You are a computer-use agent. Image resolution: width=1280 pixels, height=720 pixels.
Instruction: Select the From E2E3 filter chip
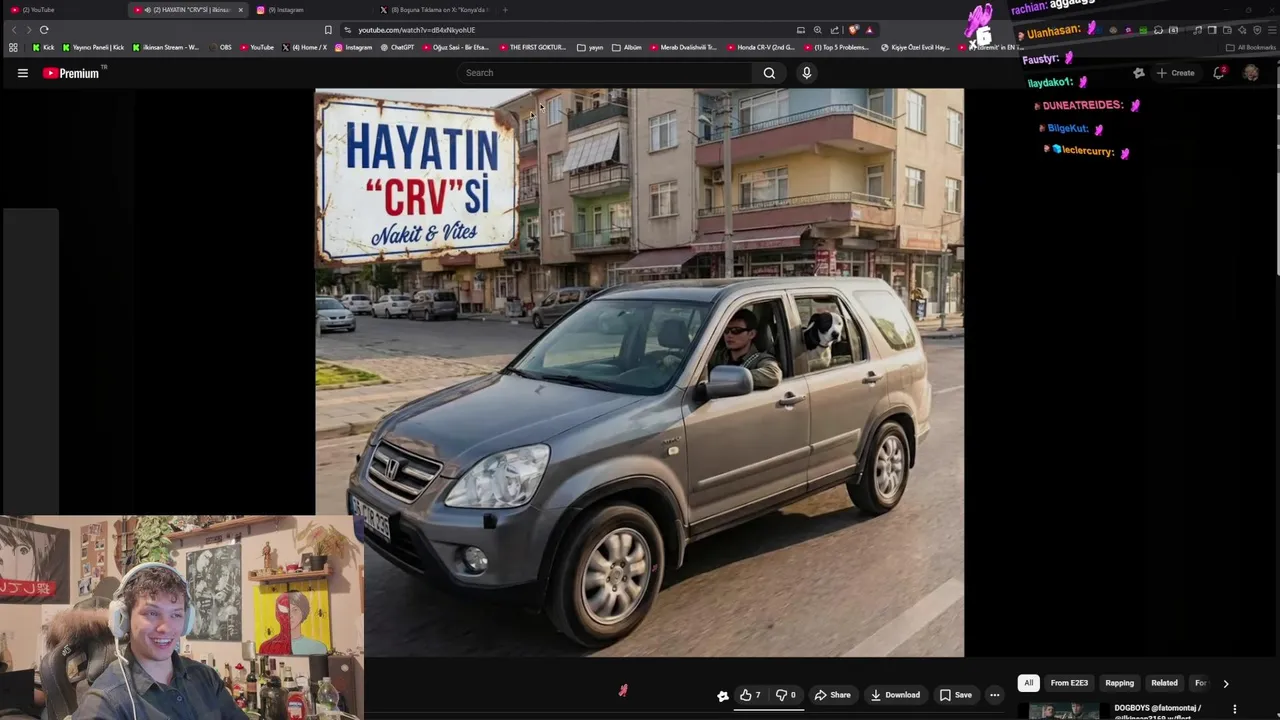point(1069,683)
